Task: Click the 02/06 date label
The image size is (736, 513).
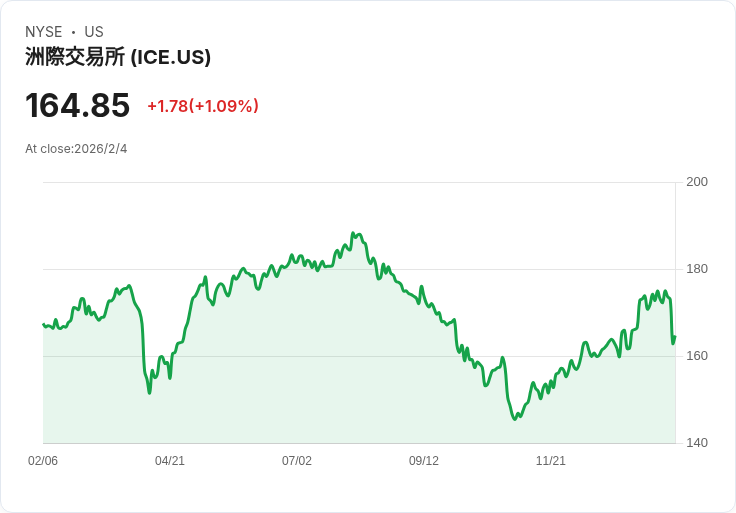Action: point(43,461)
